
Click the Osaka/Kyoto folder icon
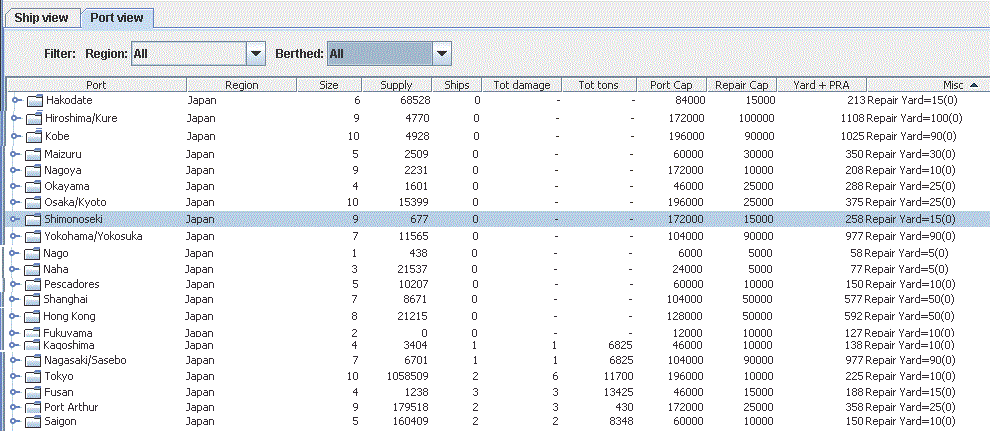(34, 202)
